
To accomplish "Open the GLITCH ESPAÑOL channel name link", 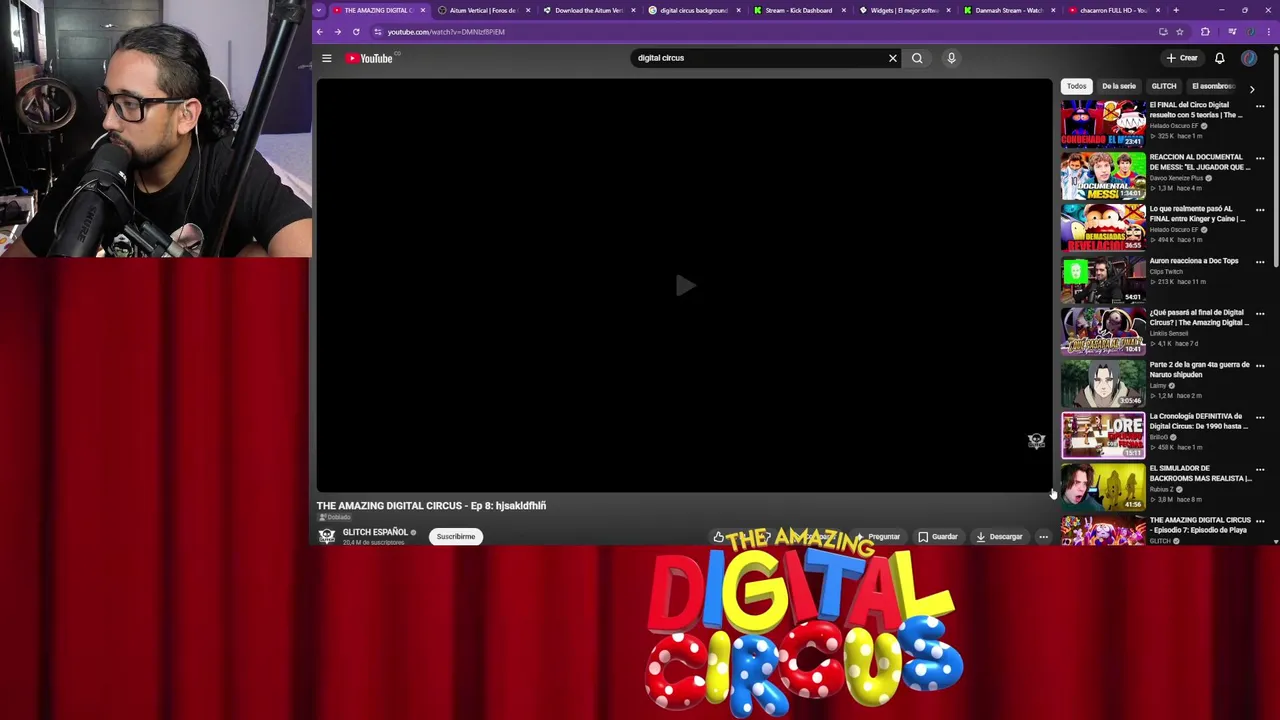I will (375, 532).
